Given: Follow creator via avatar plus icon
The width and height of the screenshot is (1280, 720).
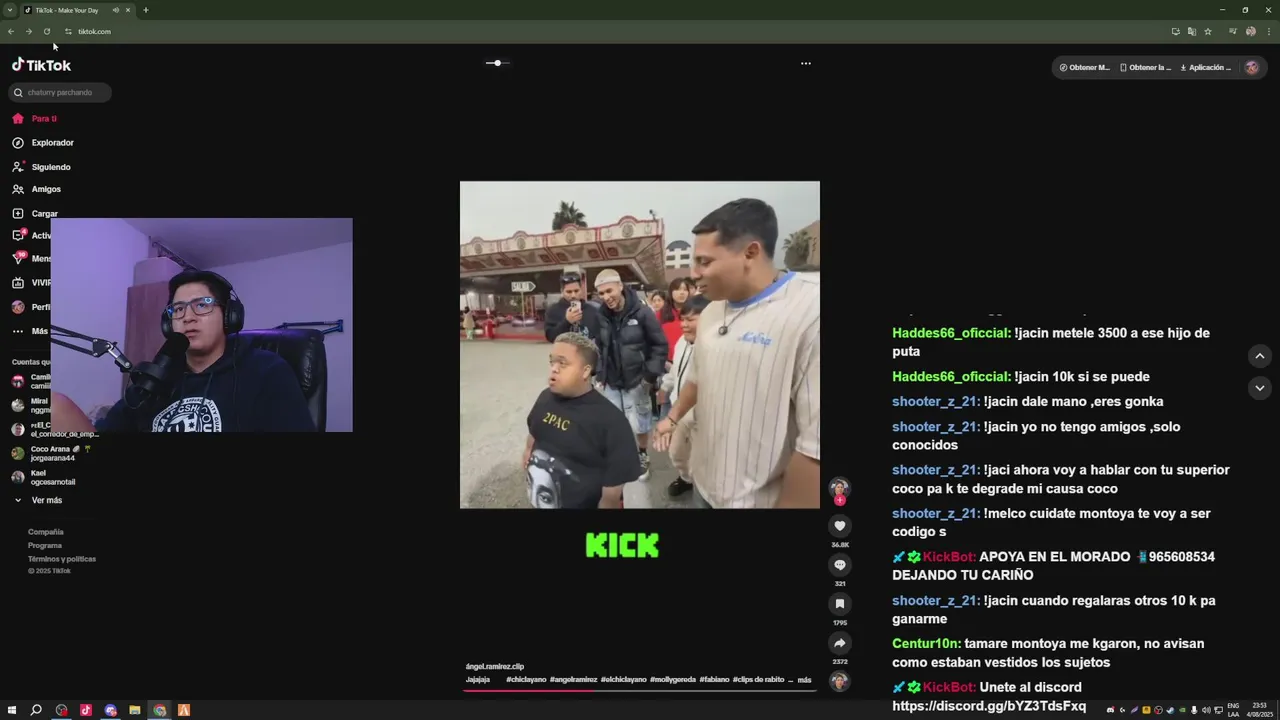Looking at the screenshot, I should (x=840, y=500).
